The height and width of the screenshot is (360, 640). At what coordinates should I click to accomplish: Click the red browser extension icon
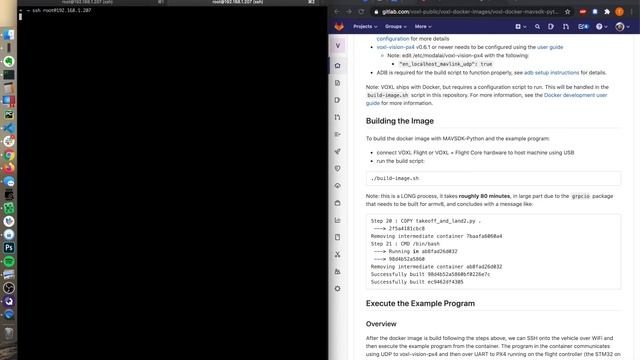(583, 12)
